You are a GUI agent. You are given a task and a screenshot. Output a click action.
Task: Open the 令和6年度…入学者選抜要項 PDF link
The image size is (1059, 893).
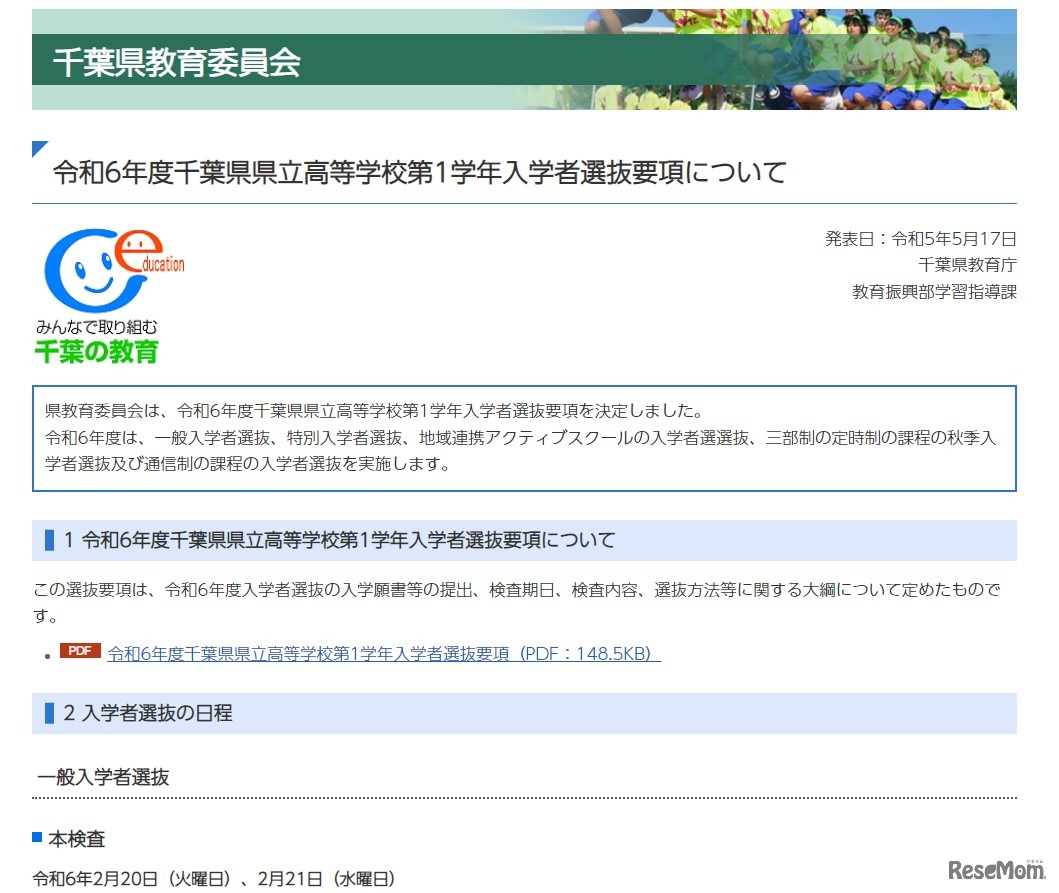(x=384, y=654)
